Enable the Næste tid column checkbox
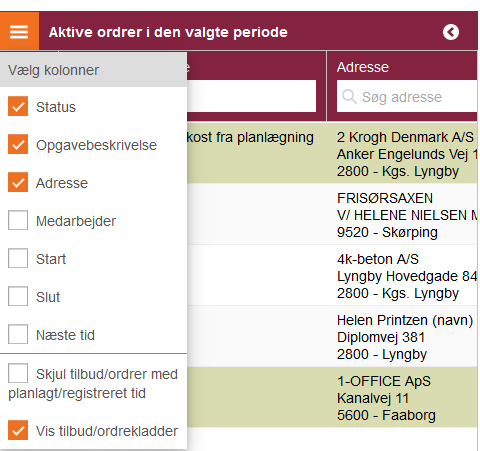480x451 pixels. 18,334
